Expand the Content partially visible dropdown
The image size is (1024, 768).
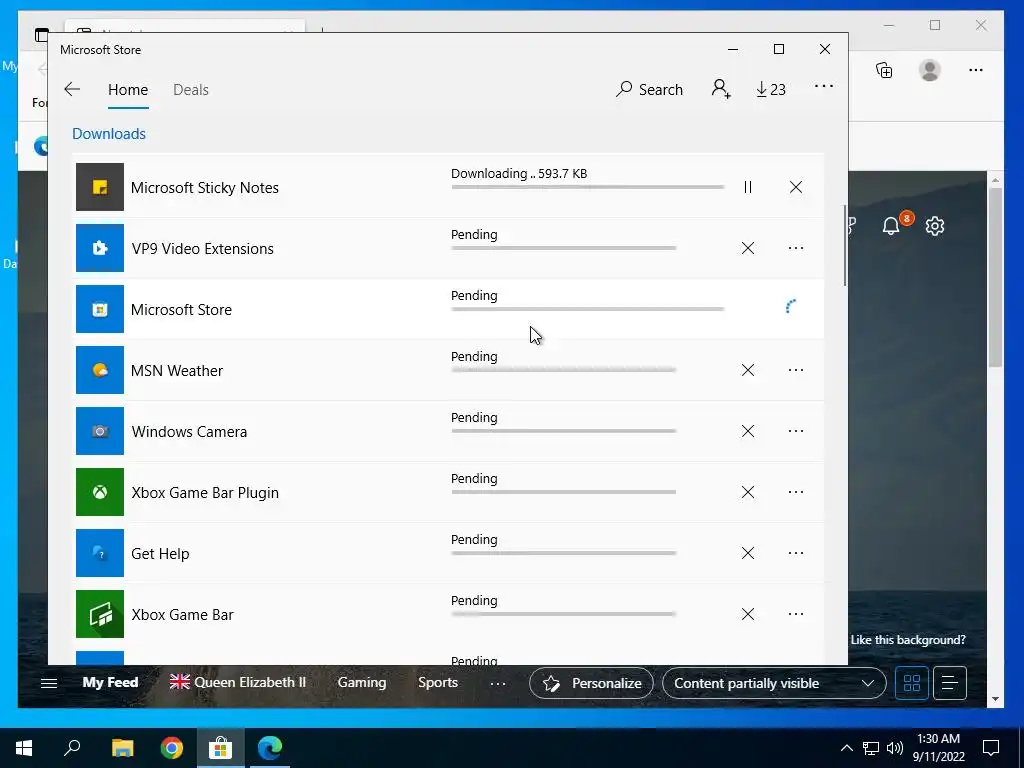coord(774,683)
